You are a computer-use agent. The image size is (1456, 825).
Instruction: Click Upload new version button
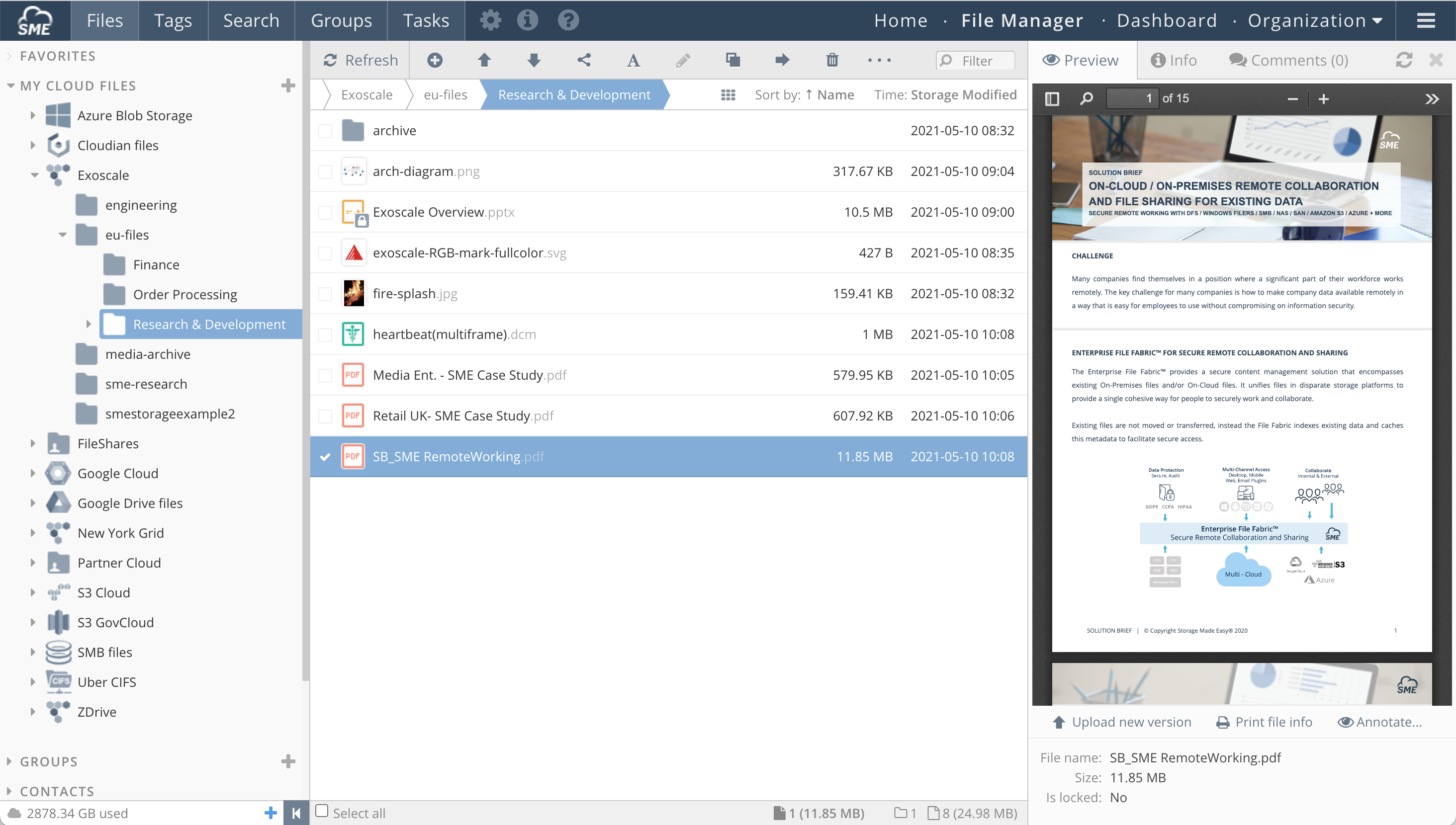point(1122,722)
